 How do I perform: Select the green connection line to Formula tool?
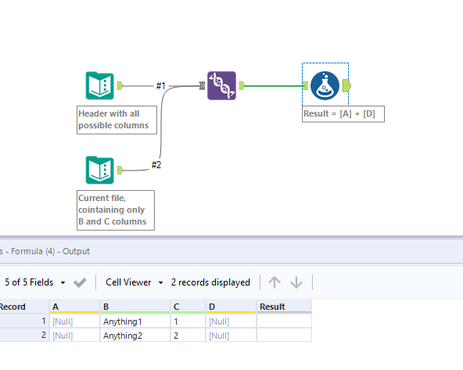[x=273, y=86]
